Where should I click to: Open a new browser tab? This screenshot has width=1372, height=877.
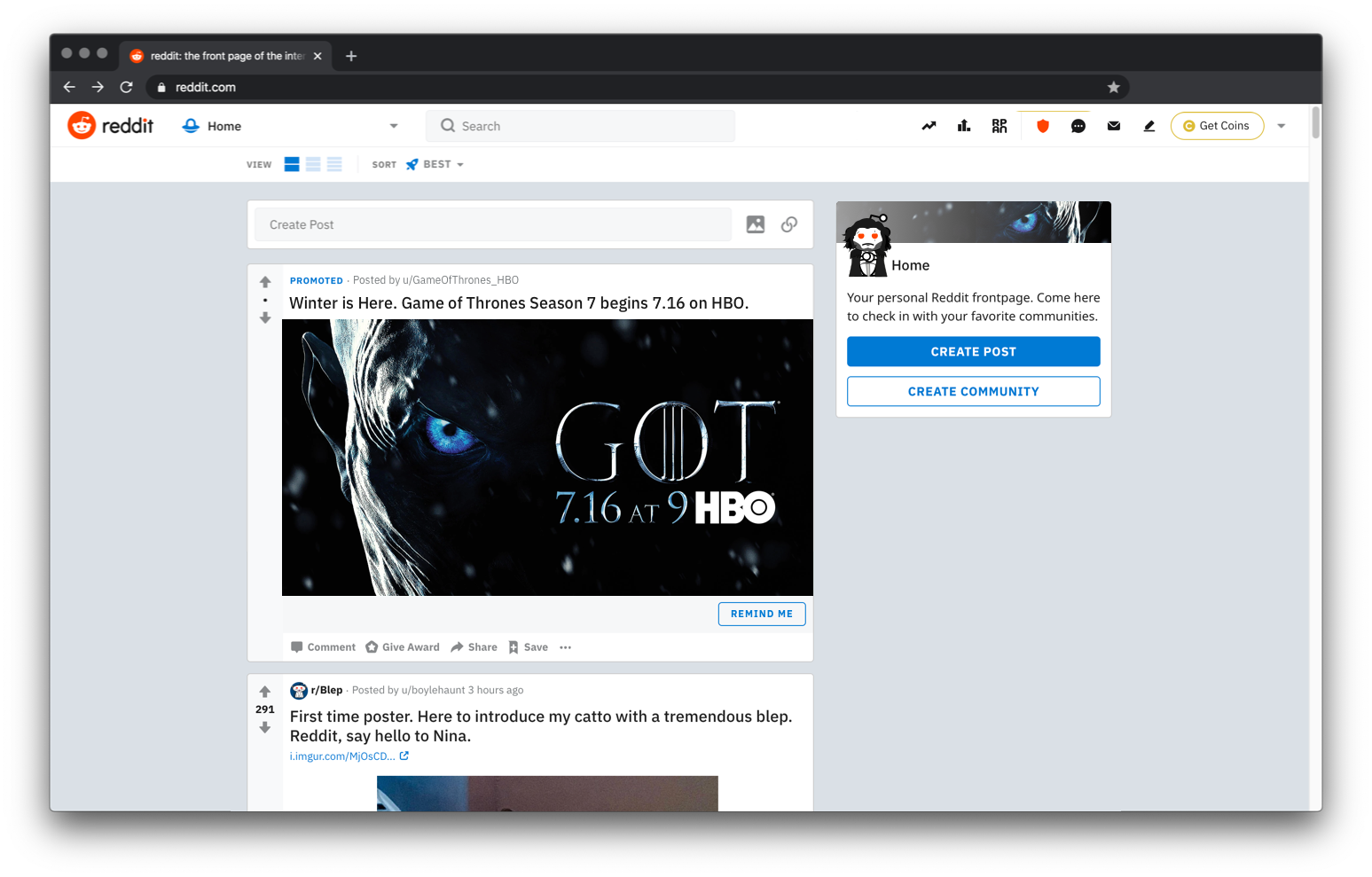[x=351, y=56]
